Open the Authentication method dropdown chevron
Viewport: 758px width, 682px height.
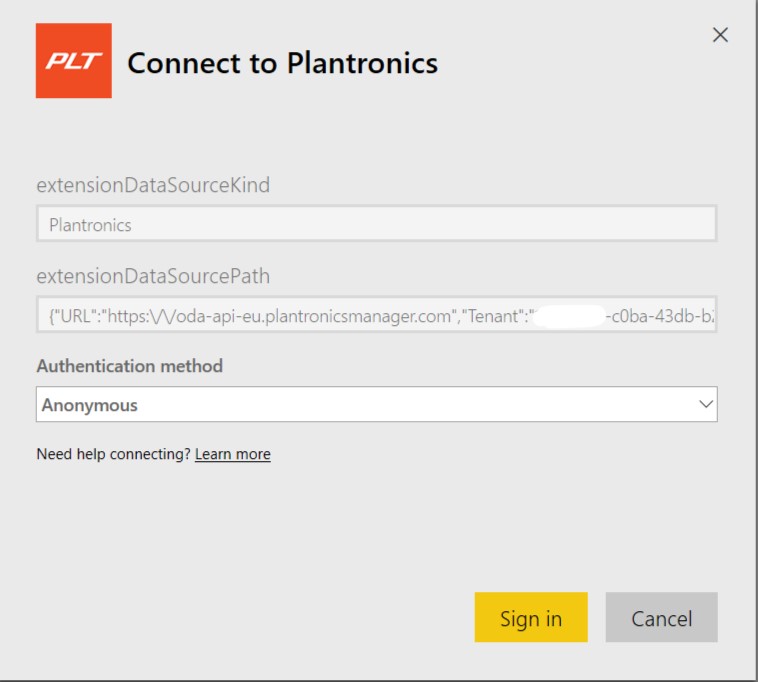click(706, 404)
